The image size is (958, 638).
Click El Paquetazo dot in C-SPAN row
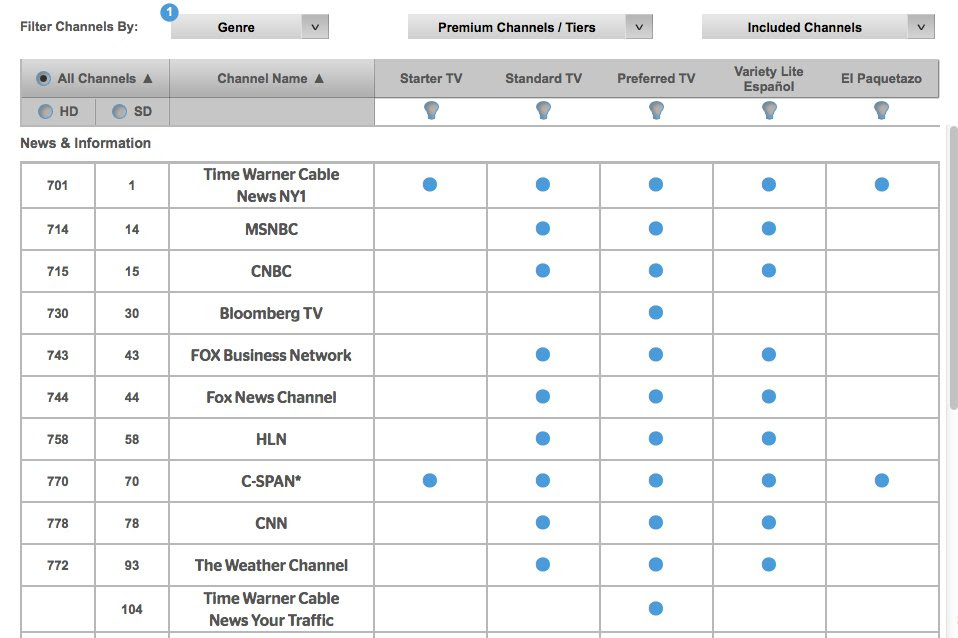coord(882,480)
